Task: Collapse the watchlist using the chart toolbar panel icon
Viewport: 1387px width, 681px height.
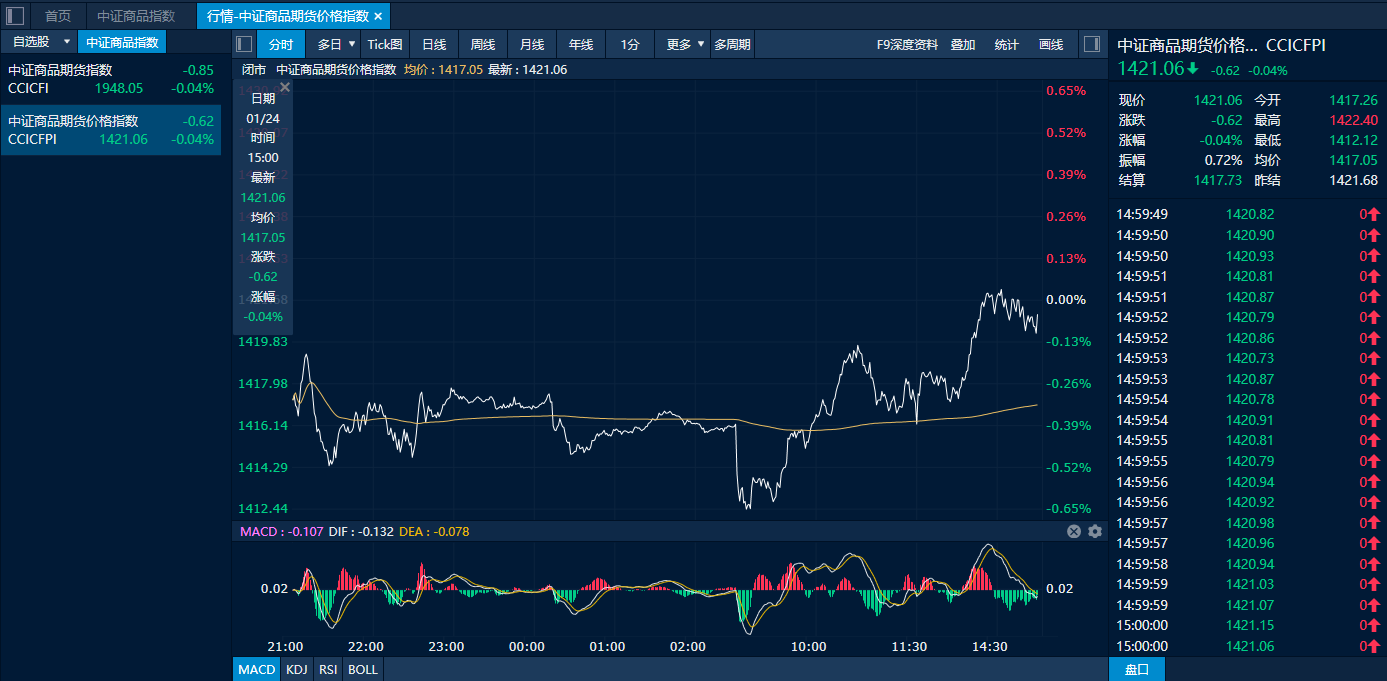Action: (x=244, y=44)
